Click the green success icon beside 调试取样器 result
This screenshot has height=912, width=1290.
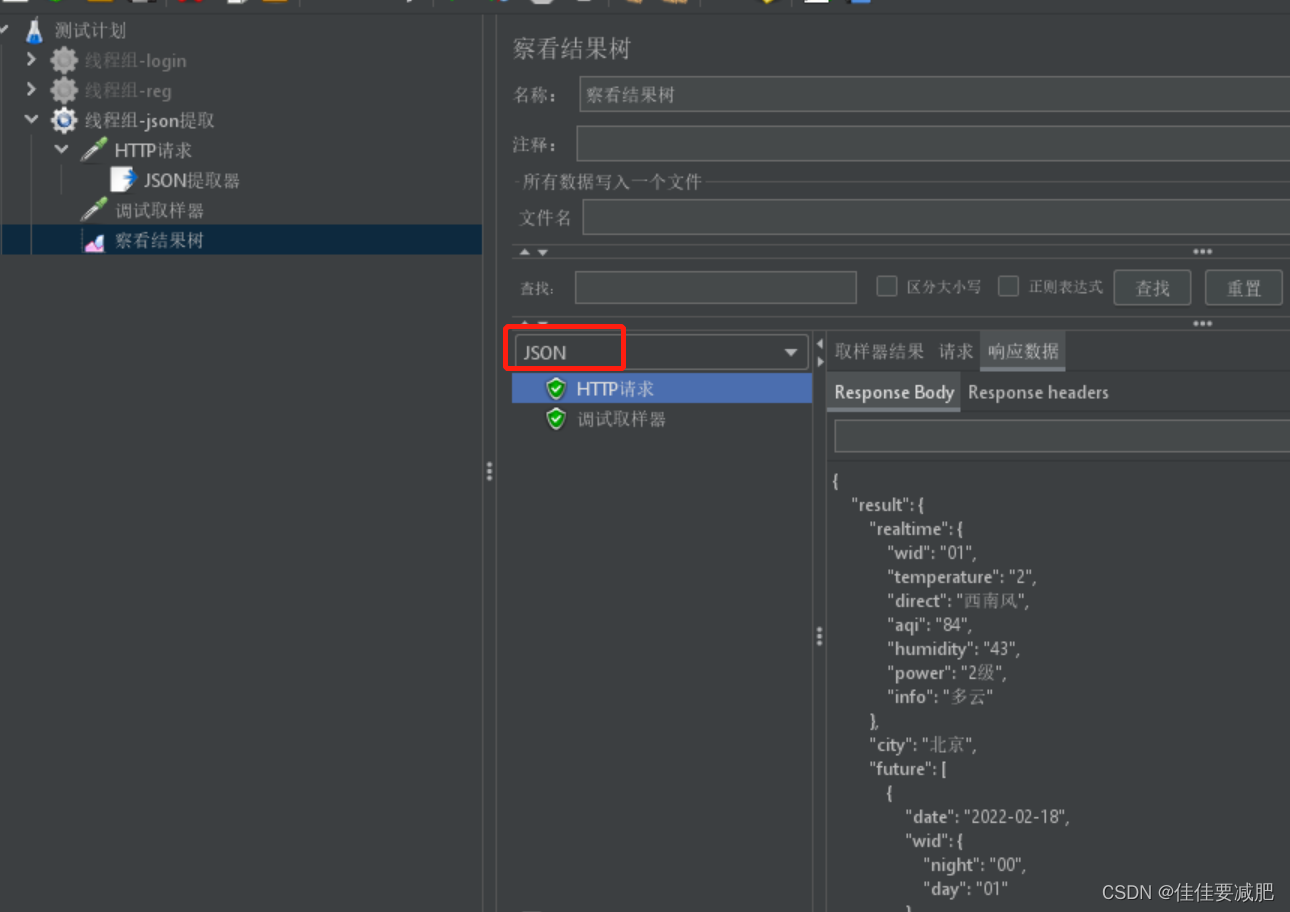pyautogui.click(x=555, y=419)
